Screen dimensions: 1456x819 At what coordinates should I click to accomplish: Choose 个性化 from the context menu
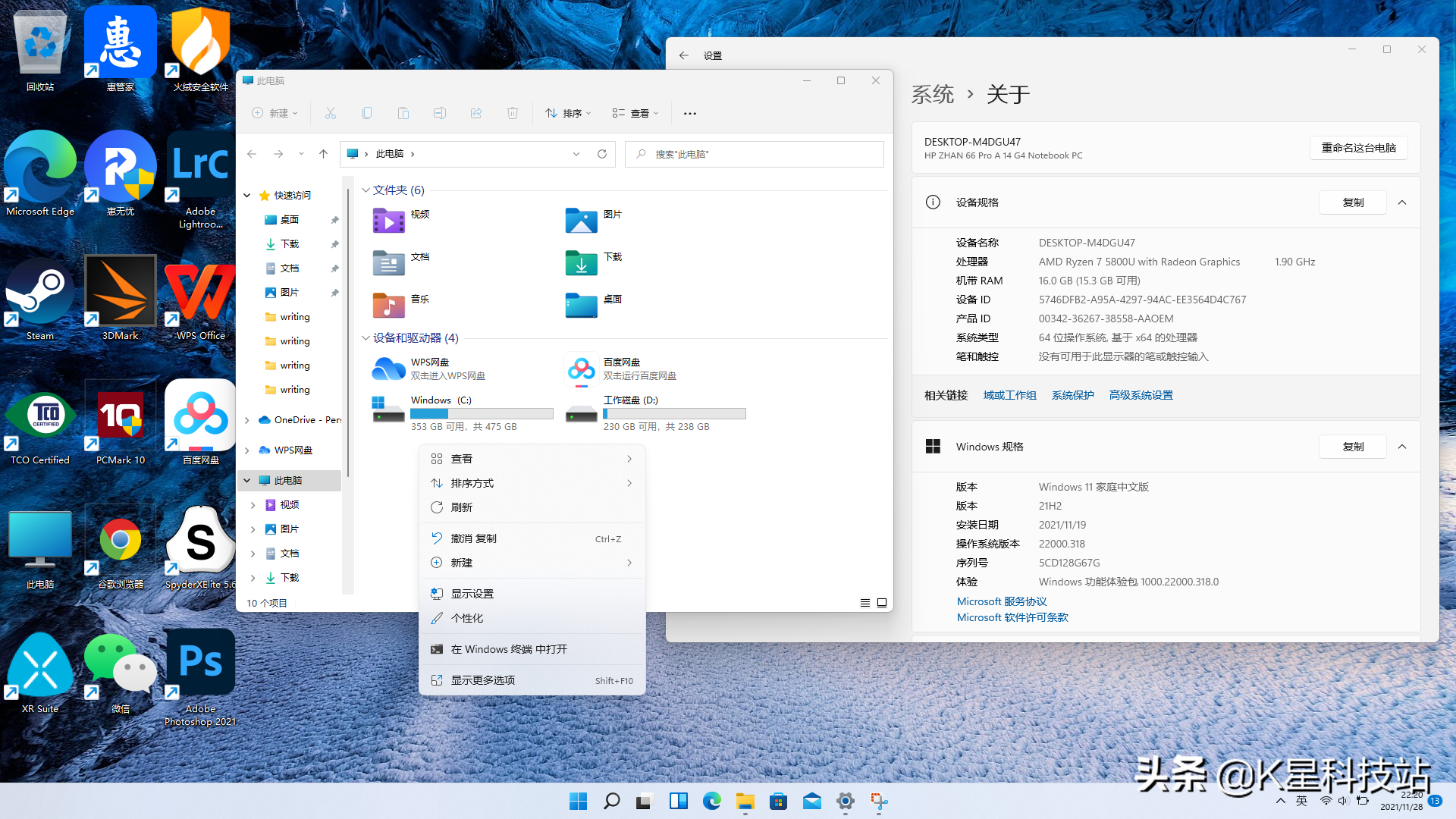467,618
